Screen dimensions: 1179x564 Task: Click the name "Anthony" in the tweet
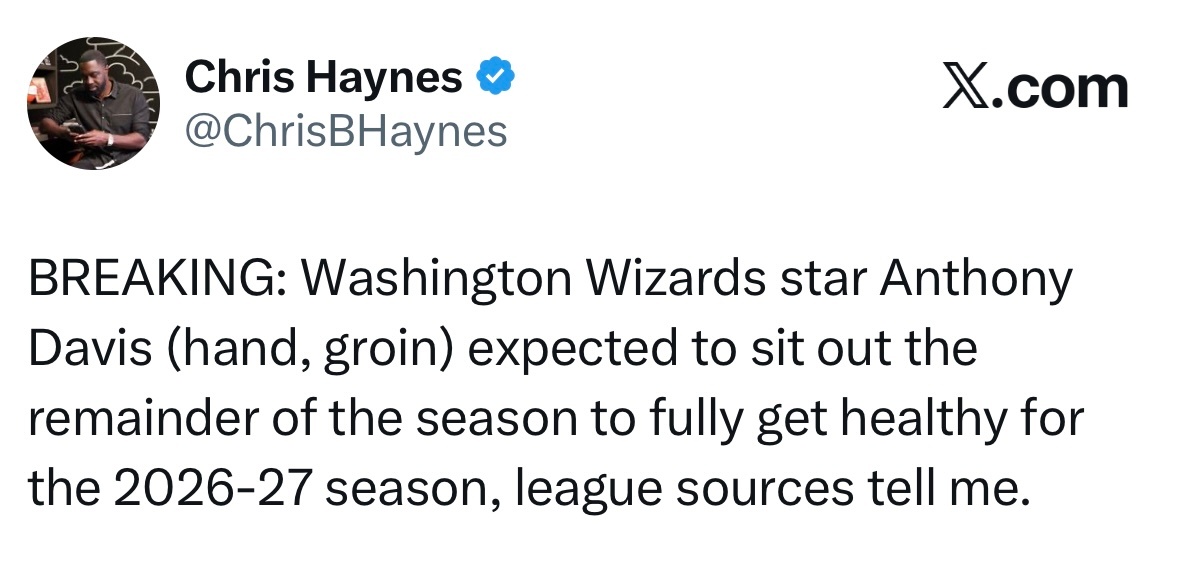click(x=975, y=282)
